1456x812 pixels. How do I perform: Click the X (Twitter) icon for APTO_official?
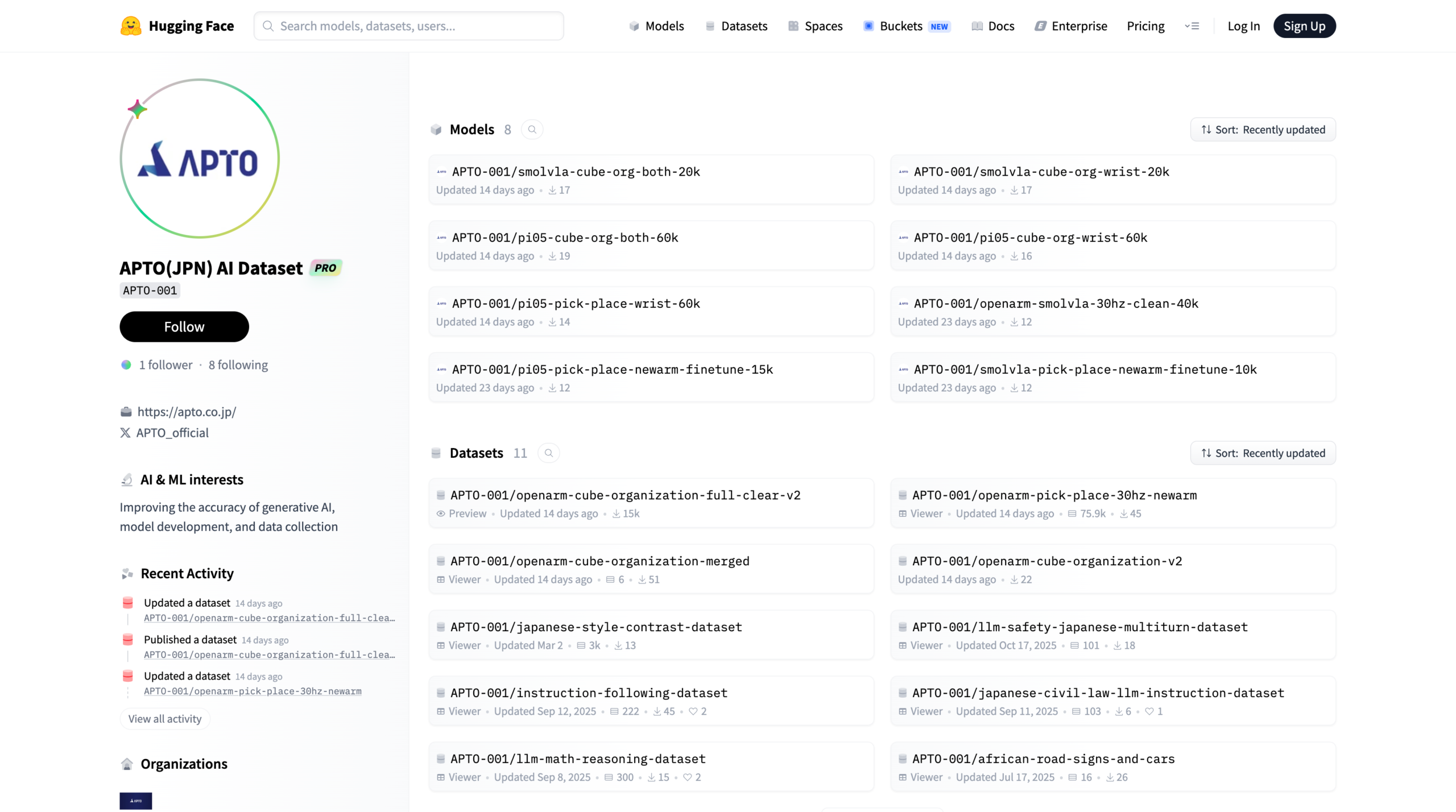(x=125, y=433)
